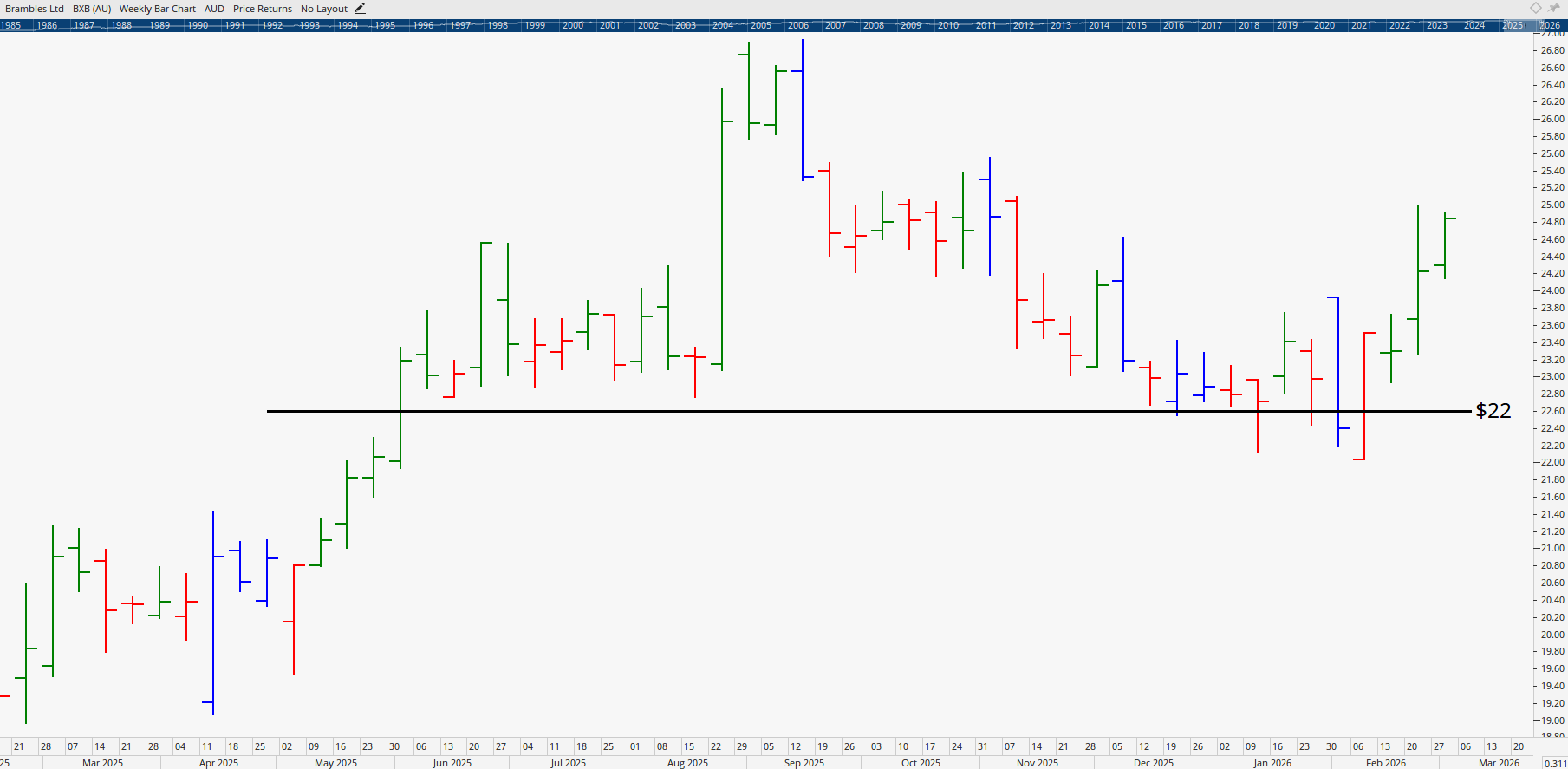Click the 25.00 level on the price scale
Screen dimensions: 1568x769
pyautogui.click(x=1552, y=205)
